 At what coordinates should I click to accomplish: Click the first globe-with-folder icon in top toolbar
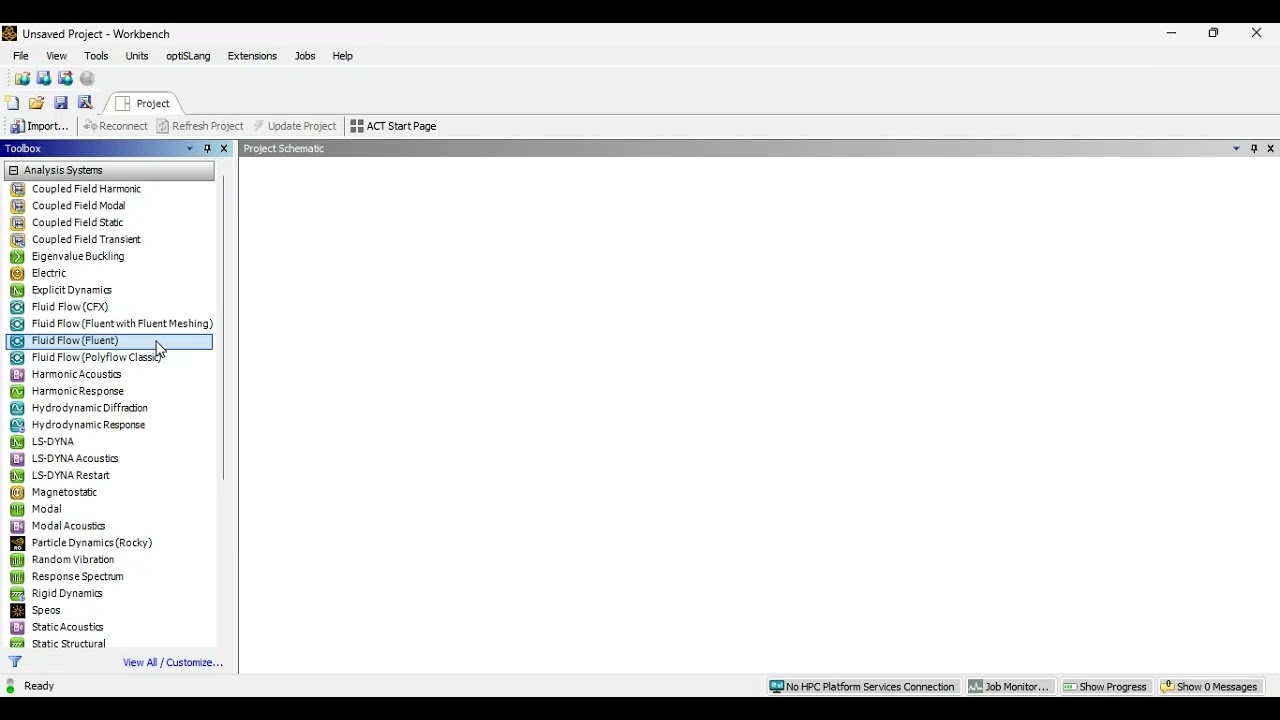pos(22,78)
